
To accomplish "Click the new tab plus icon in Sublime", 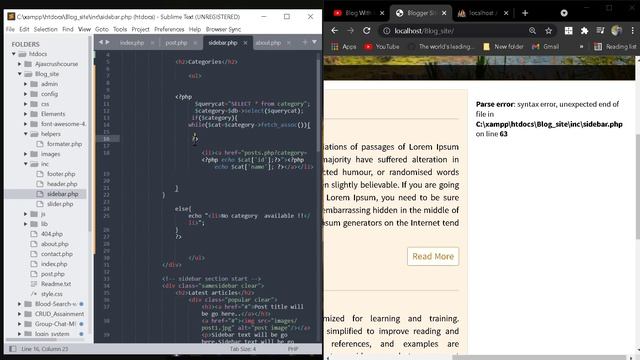I will tap(304, 42).
